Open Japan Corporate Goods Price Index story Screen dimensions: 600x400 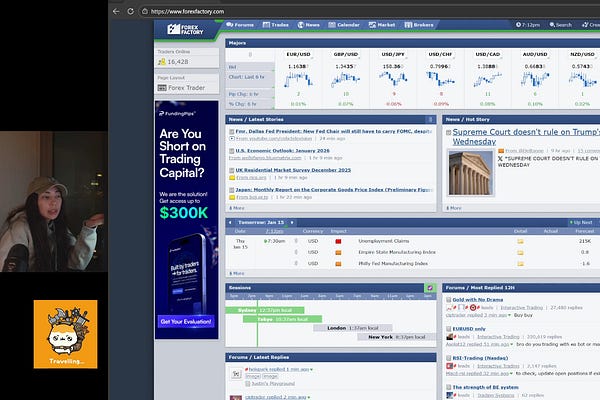point(334,189)
